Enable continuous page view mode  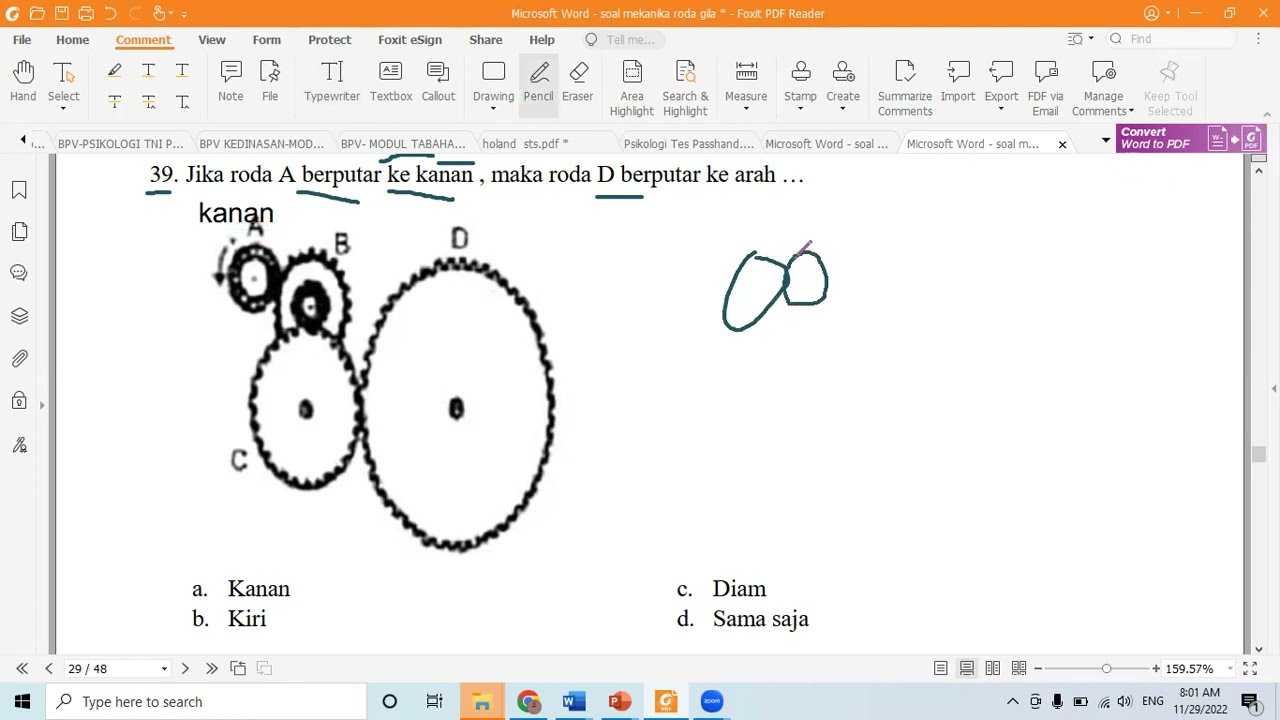pyautogui.click(x=967, y=668)
